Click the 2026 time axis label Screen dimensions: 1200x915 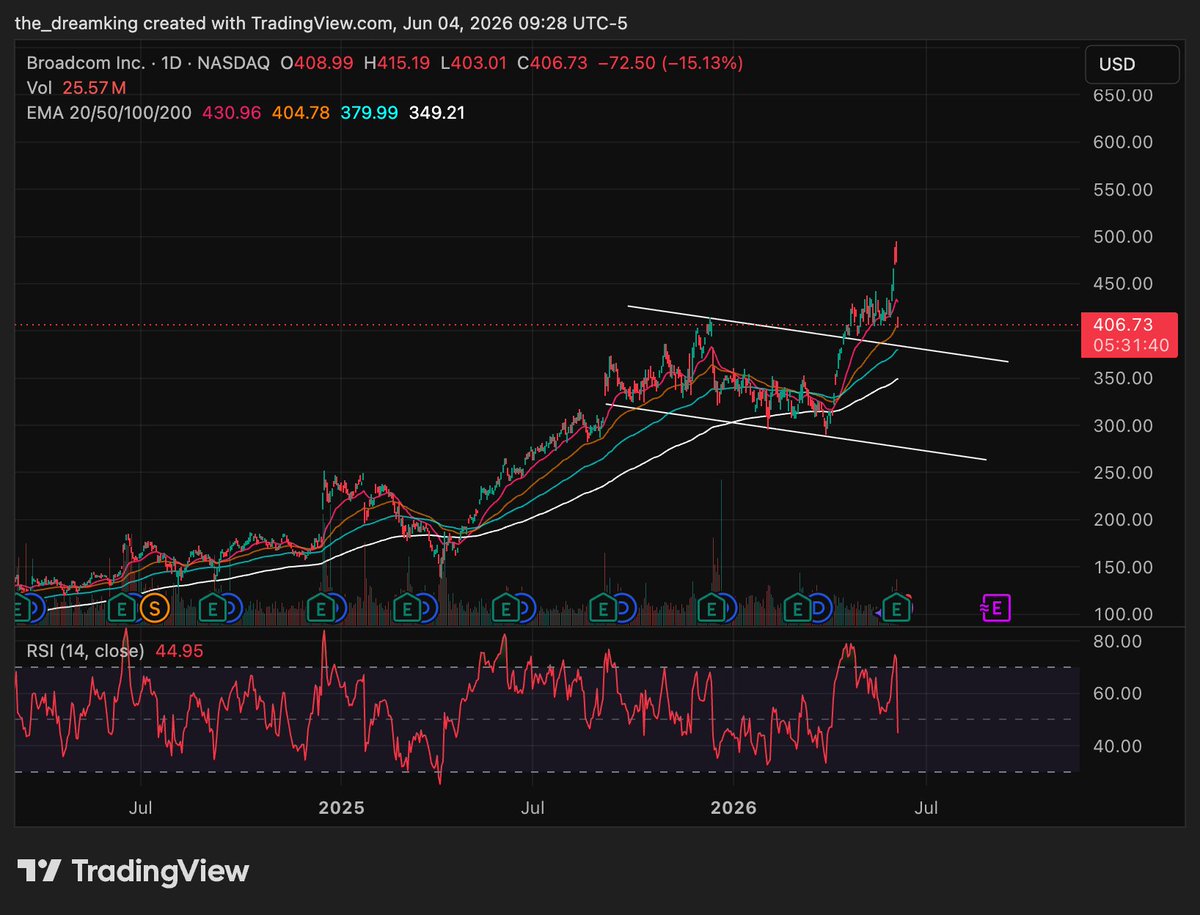click(x=731, y=806)
